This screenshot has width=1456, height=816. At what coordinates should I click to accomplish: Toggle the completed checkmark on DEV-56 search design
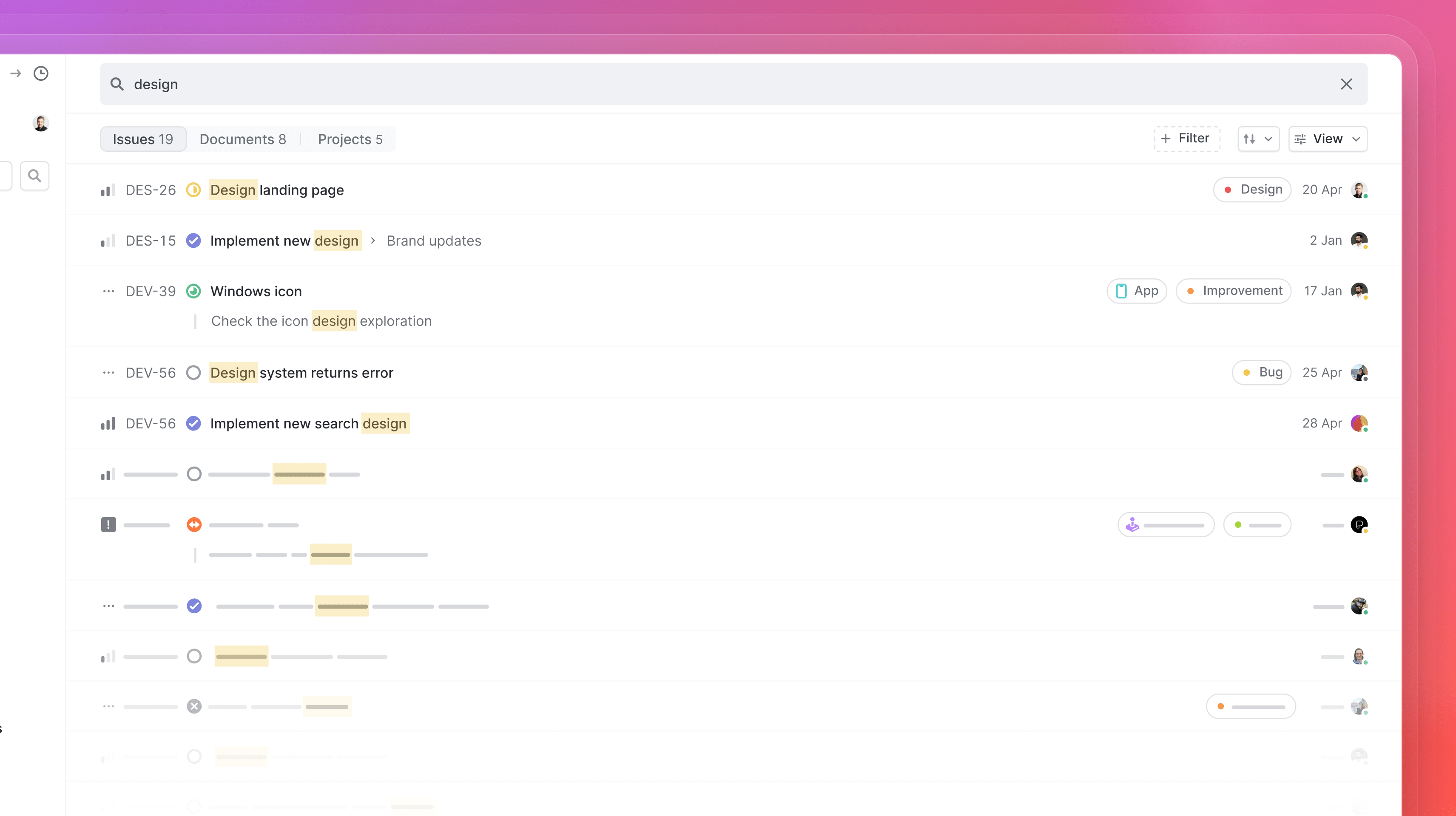(x=194, y=423)
